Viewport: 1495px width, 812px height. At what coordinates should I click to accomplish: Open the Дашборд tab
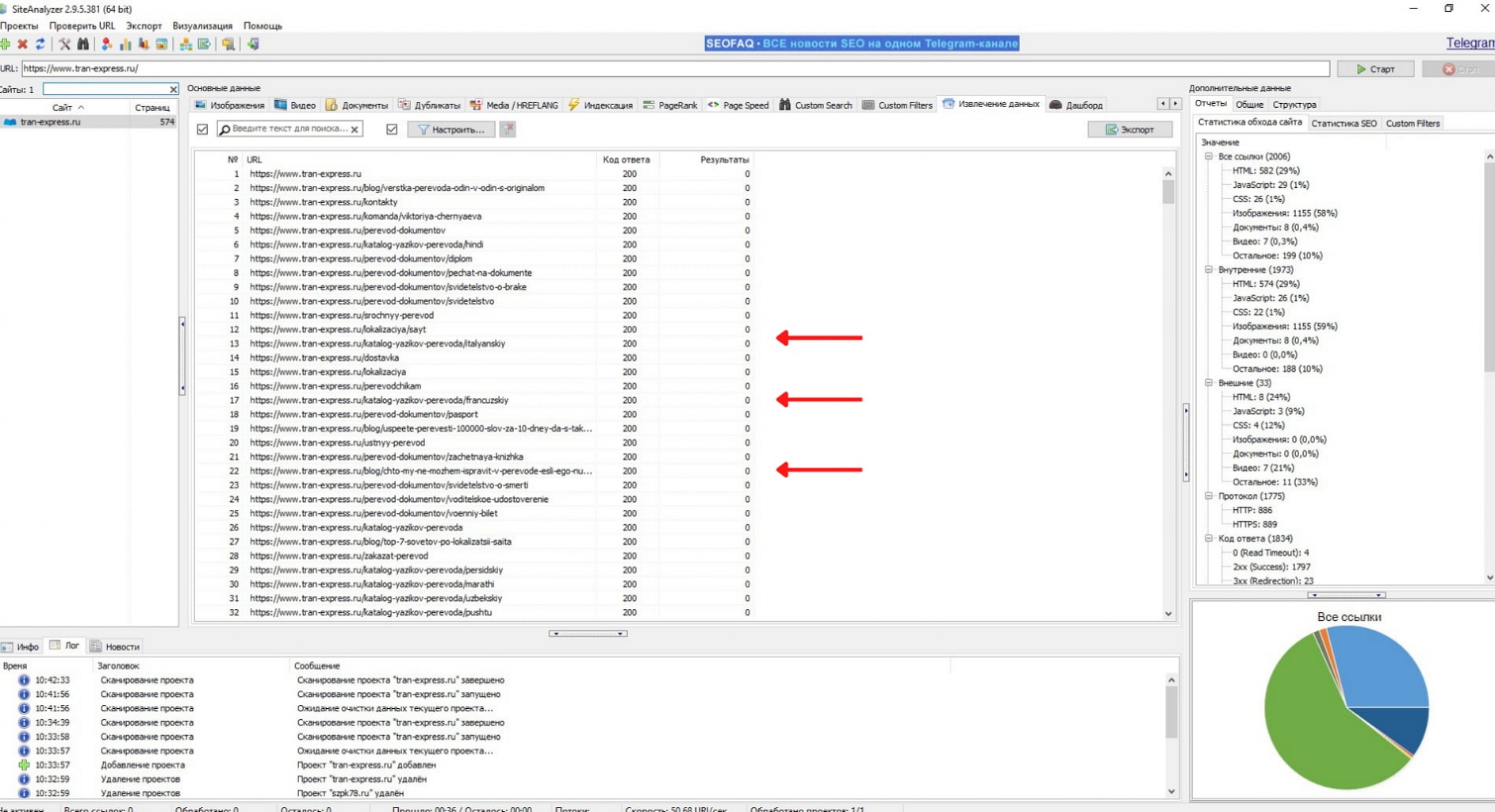tap(1076, 105)
